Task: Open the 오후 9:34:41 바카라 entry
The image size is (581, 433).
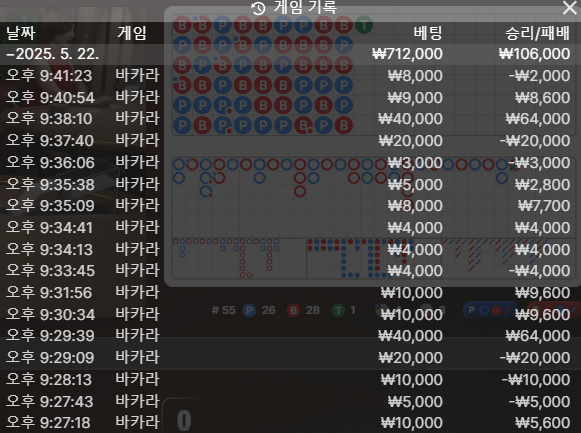Action: (290, 227)
